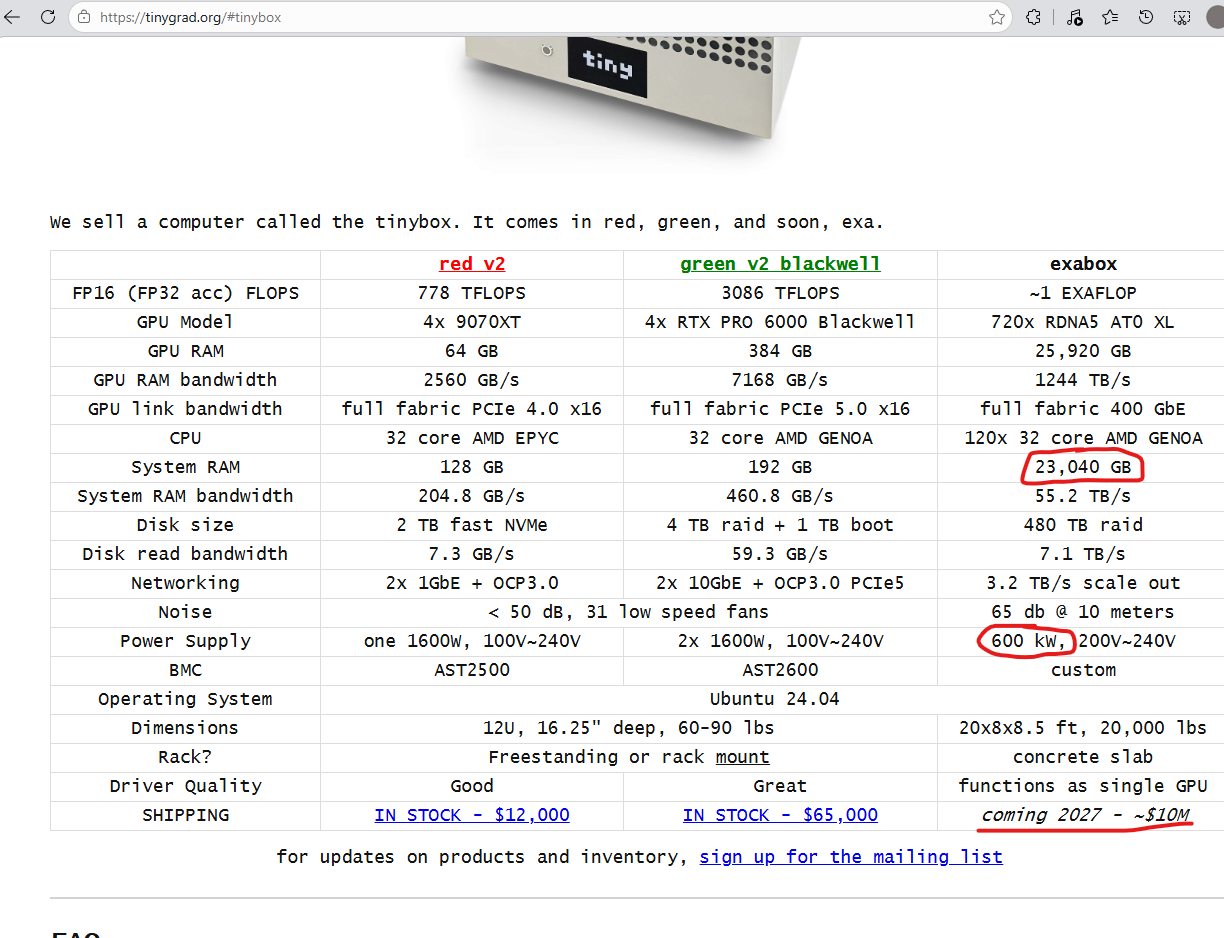
Task: Click the 64 GB GPU RAM cell
Action: (472, 351)
